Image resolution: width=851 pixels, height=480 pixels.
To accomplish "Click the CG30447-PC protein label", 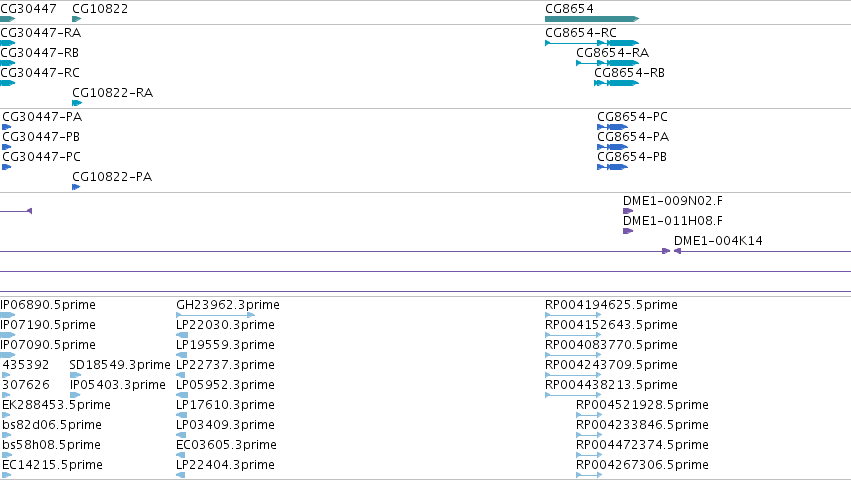I will coord(42,157).
